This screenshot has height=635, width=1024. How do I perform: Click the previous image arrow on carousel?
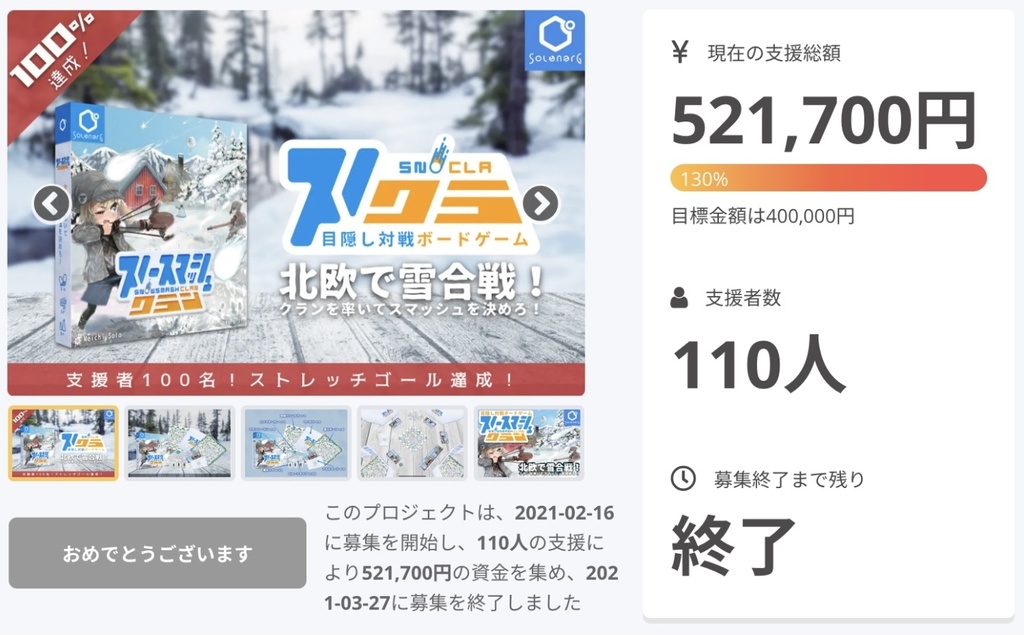(52, 204)
